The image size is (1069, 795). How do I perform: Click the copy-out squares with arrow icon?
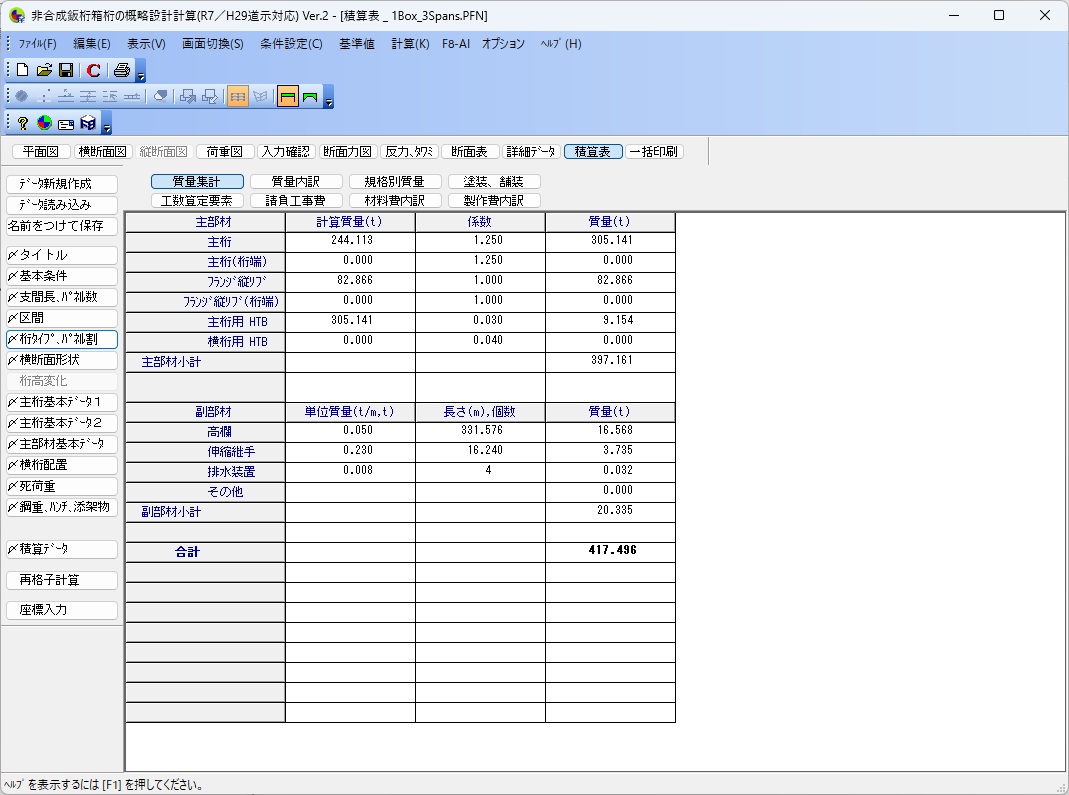tap(188, 97)
